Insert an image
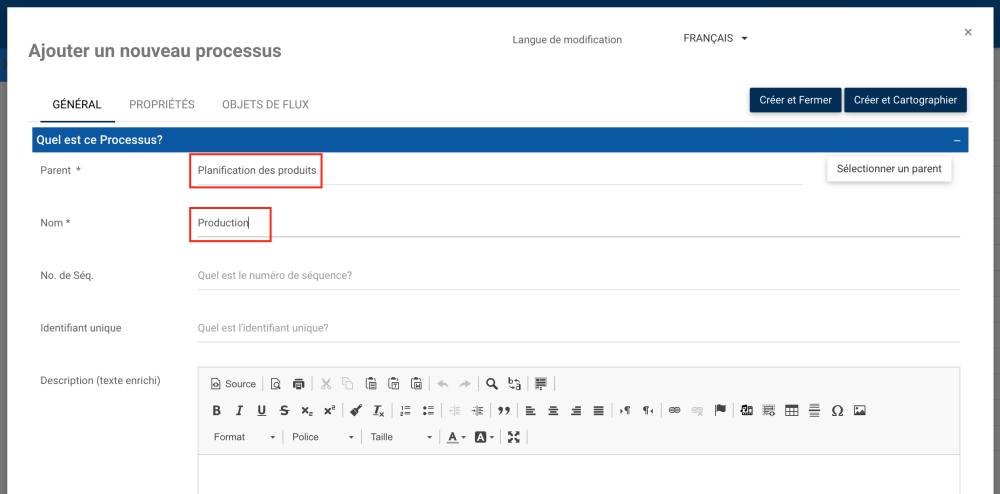 [860, 410]
